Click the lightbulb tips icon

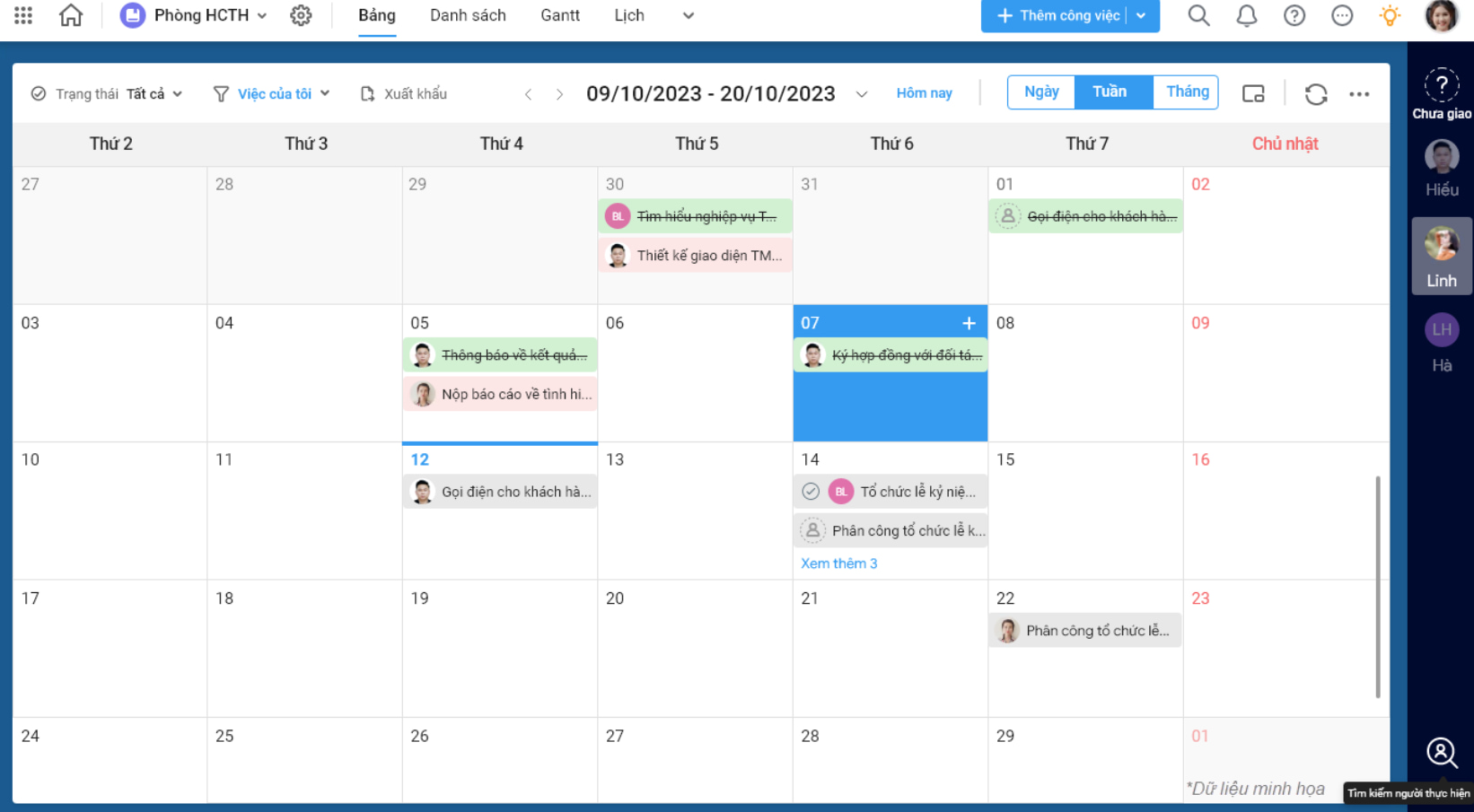[1390, 15]
